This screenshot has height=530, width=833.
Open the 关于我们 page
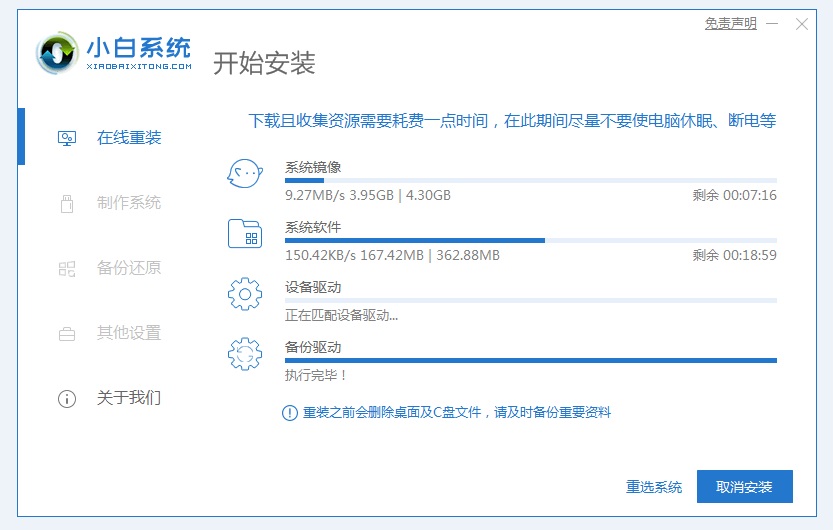[129, 398]
